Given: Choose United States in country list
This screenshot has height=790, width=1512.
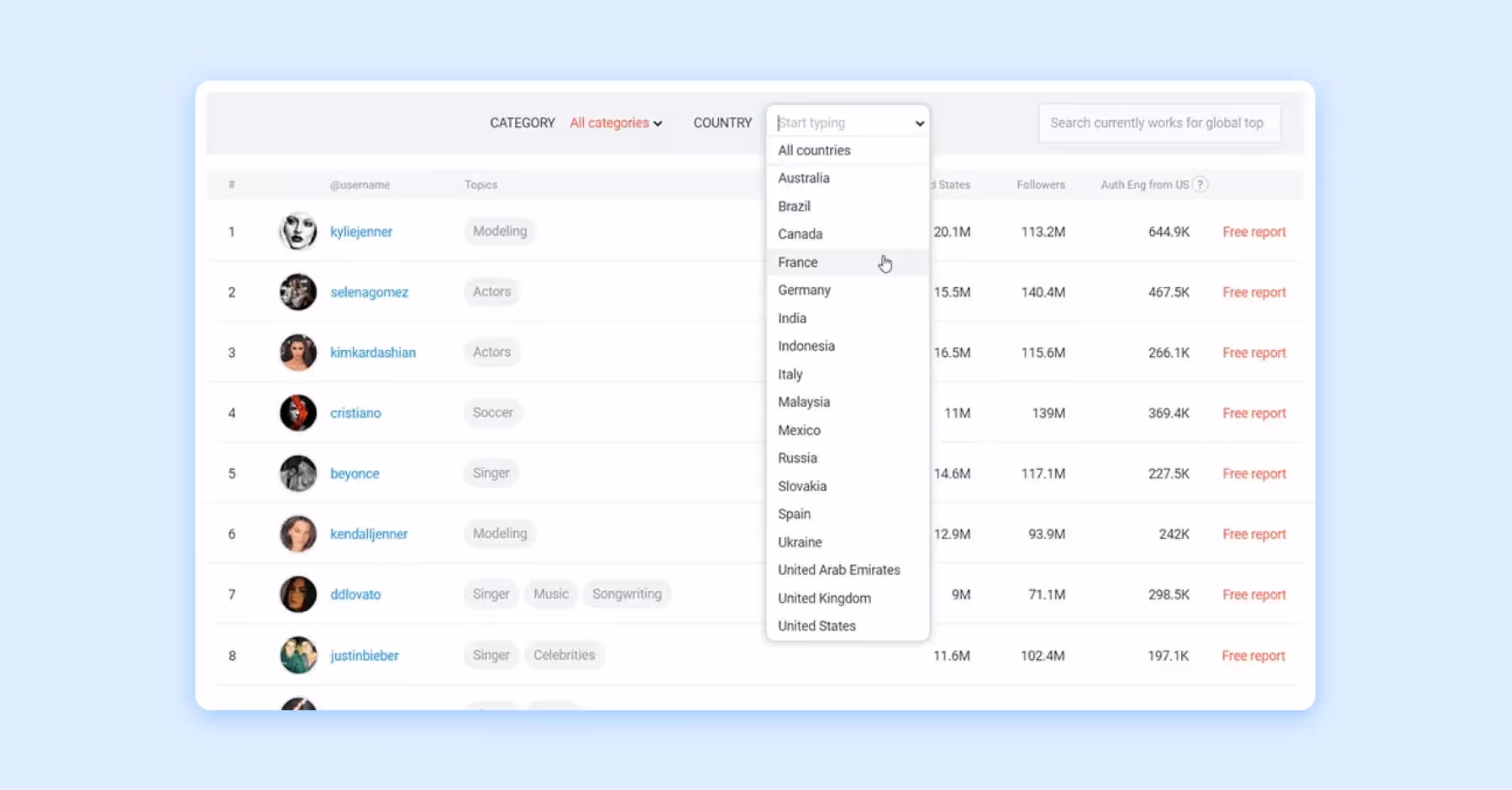Looking at the screenshot, I should click(x=848, y=626).
